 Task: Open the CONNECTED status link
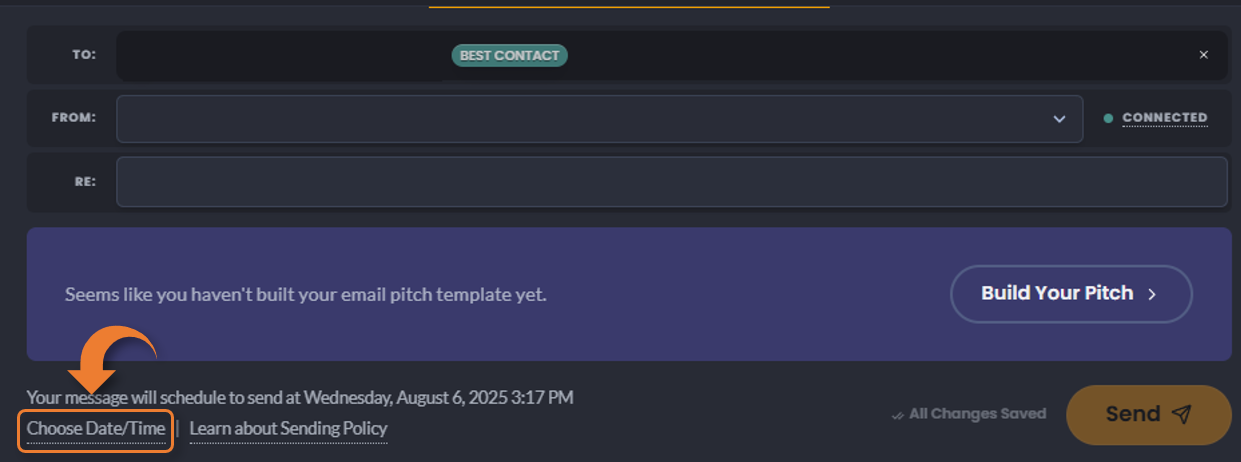point(1165,118)
